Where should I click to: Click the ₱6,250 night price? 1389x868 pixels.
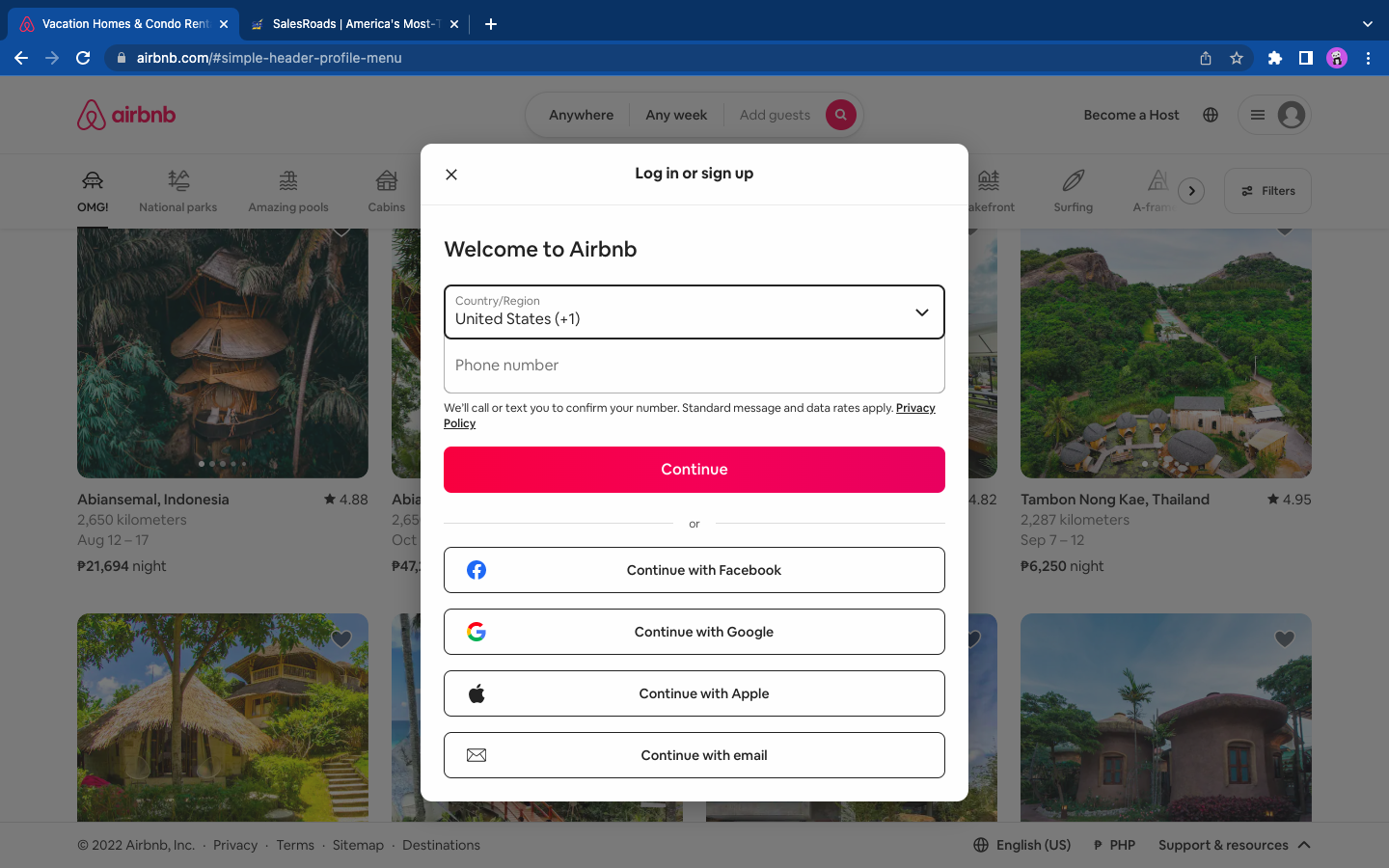tap(1062, 566)
